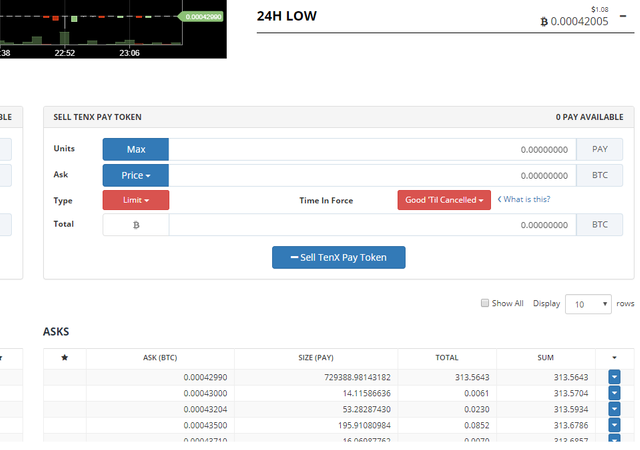The height and width of the screenshot is (450, 640).
Task: Sort by TOTAL column header
Action: click(447, 358)
